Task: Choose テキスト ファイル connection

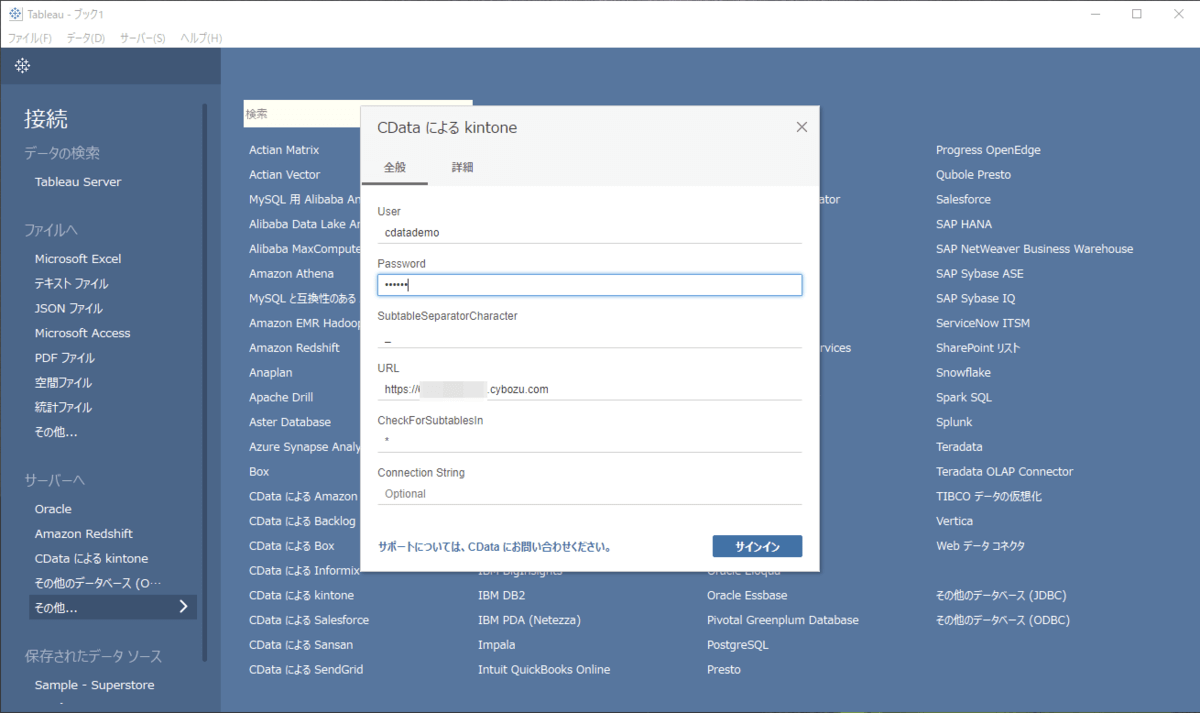Action: (72, 284)
